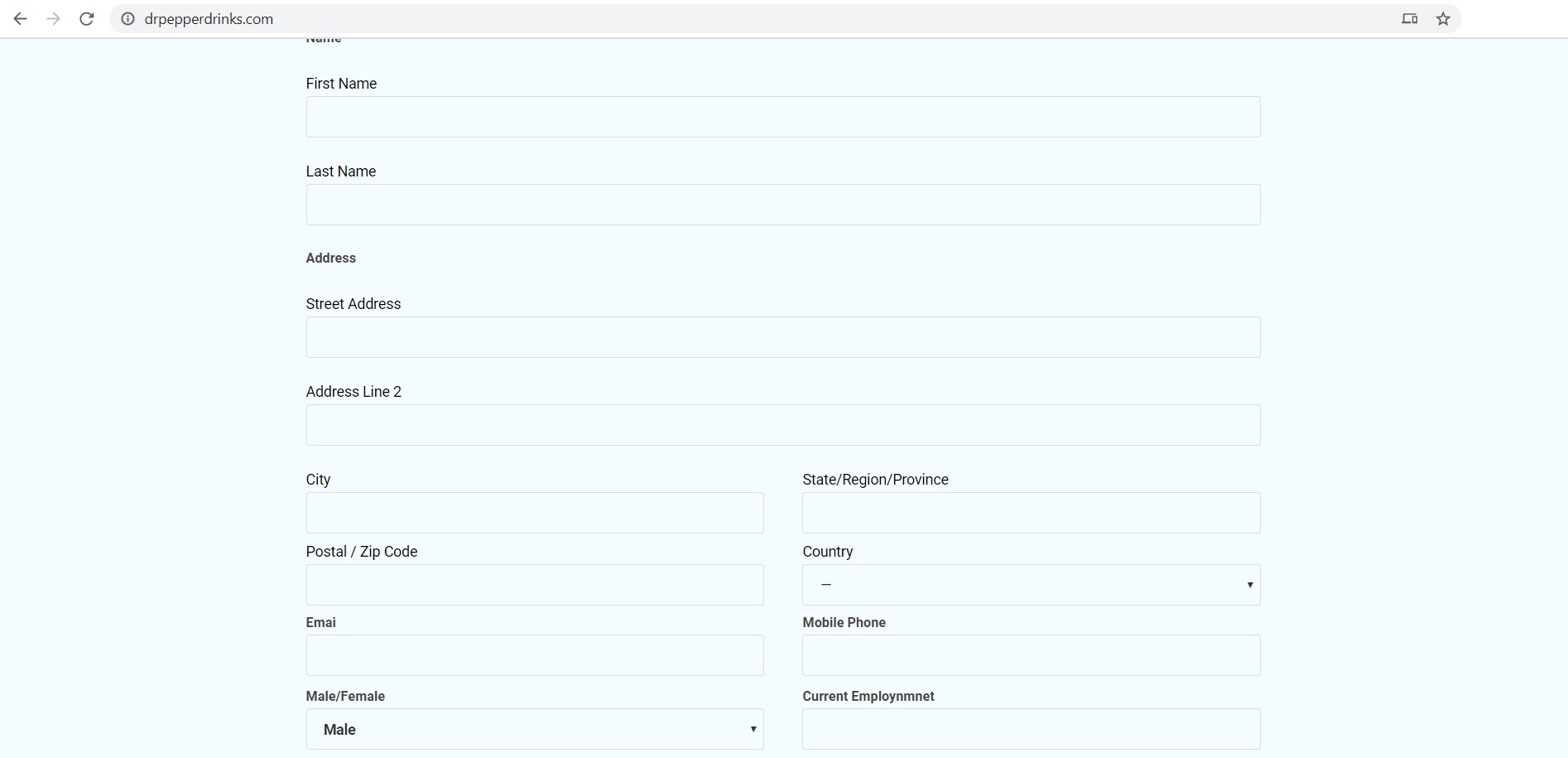
Task: Click the Postal / Zip Code label
Action: pos(362,552)
